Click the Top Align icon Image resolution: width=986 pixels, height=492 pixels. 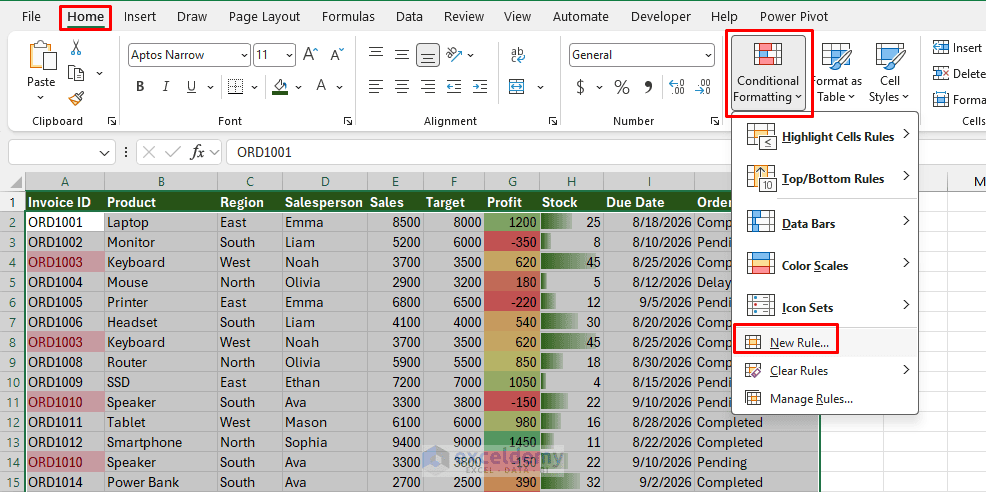pyautogui.click(x=376, y=53)
